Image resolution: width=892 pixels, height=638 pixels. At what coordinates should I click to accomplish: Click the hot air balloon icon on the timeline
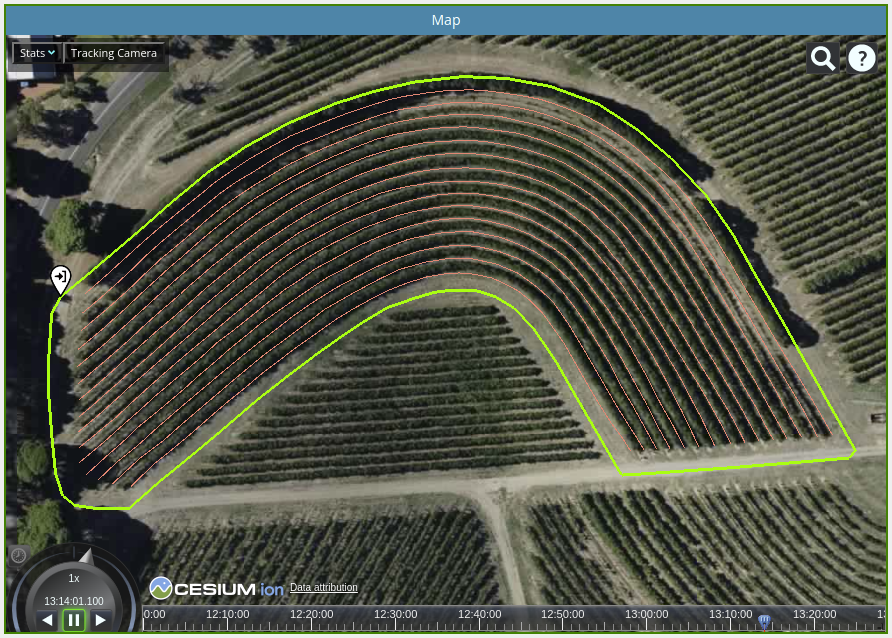pos(764,621)
